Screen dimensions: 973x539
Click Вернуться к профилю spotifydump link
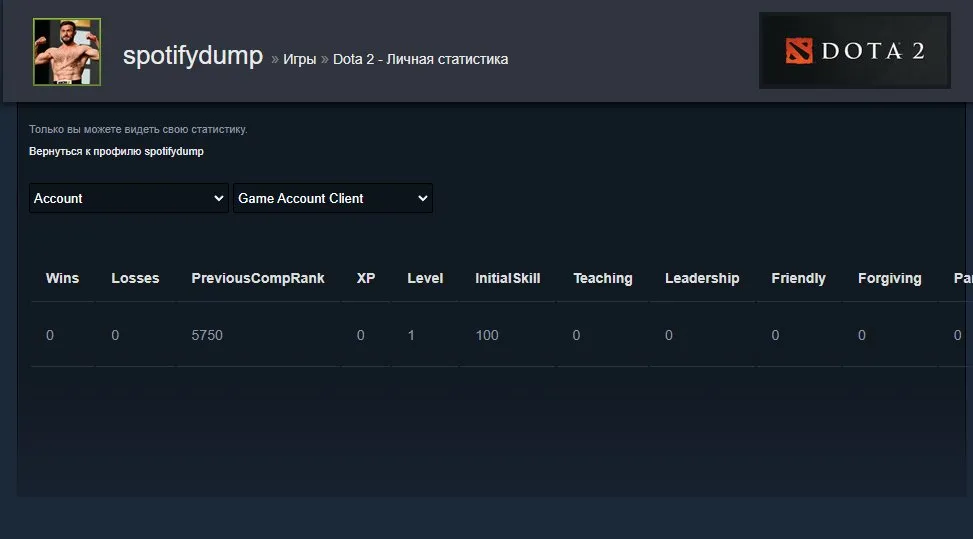[x=116, y=151]
